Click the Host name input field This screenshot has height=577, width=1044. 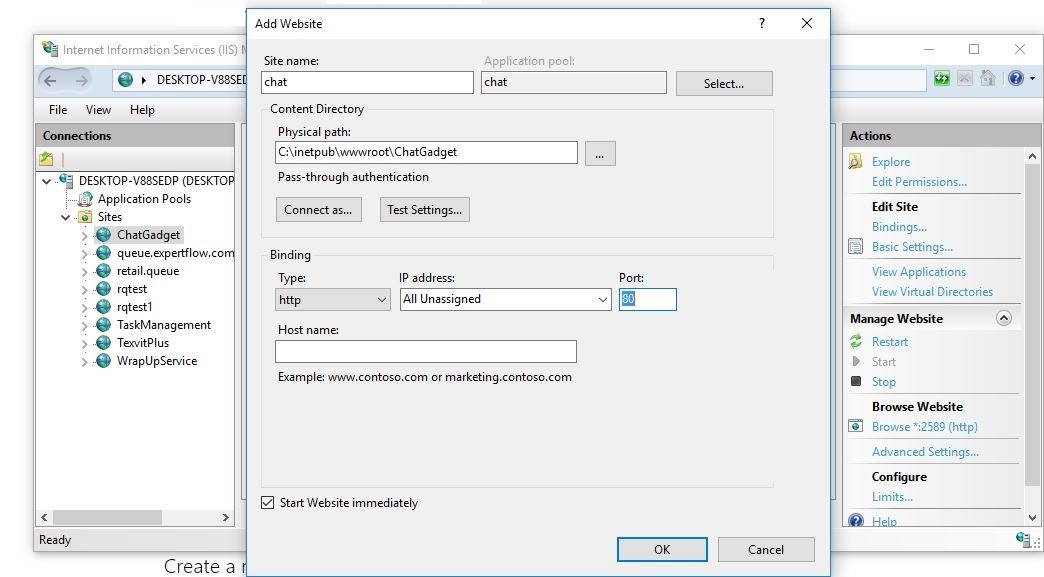pyautogui.click(x=425, y=351)
